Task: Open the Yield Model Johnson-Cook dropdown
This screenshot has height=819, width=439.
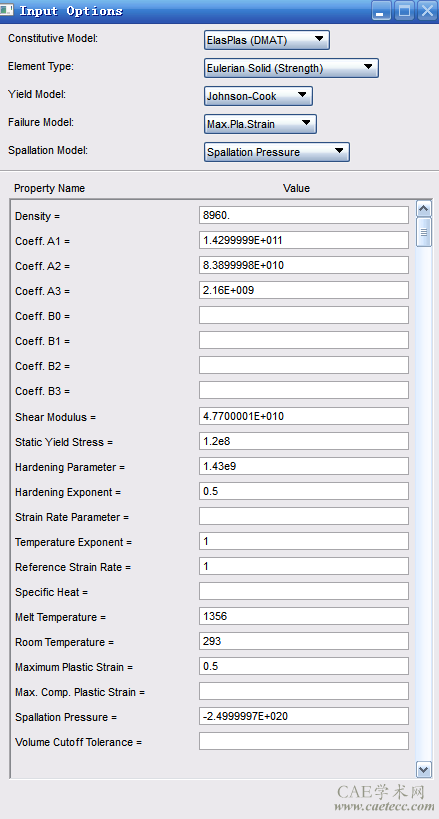Action: tap(258, 96)
